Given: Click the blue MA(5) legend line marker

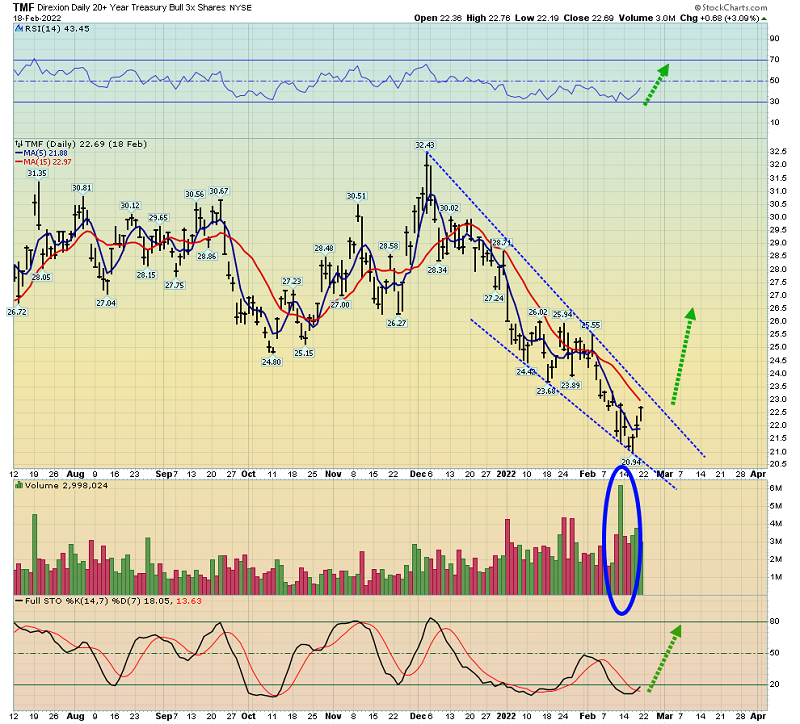Looking at the screenshot, I should pyautogui.click(x=19, y=153).
